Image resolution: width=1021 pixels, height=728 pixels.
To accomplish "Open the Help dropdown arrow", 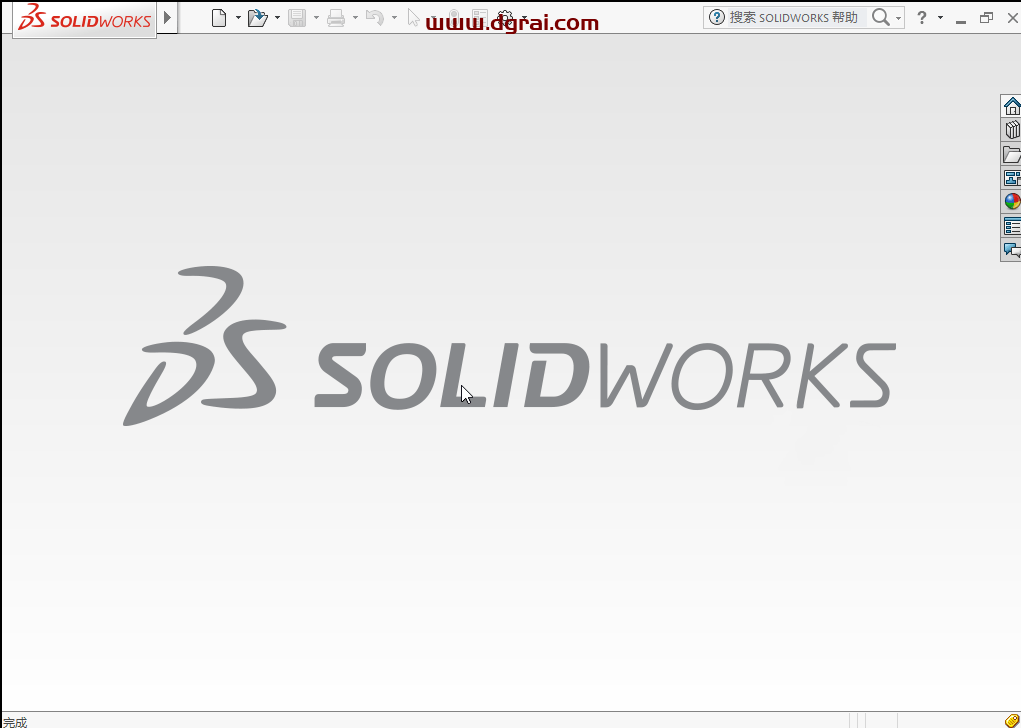I will 940,18.
